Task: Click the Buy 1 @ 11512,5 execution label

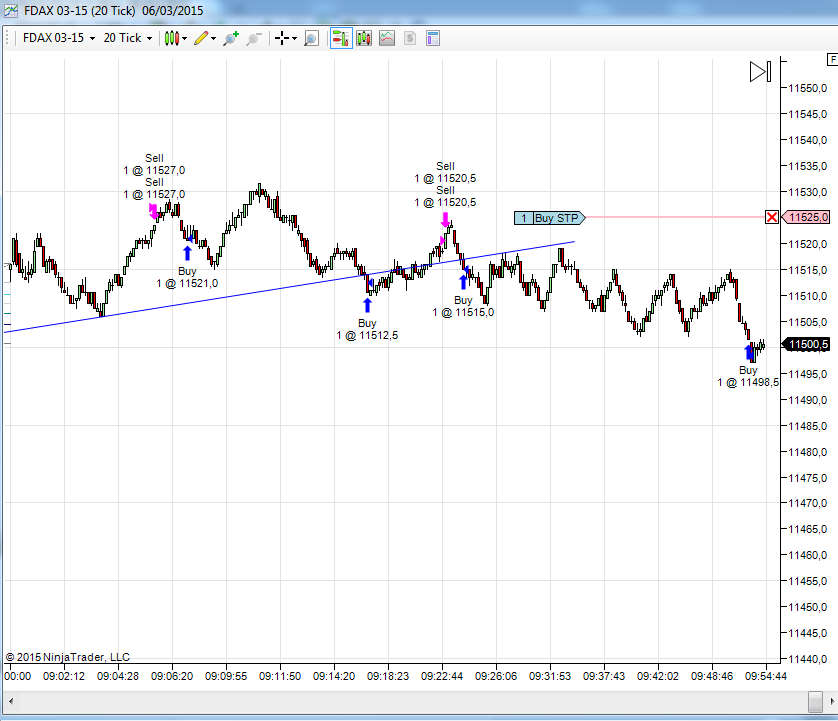Action: click(x=367, y=329)
